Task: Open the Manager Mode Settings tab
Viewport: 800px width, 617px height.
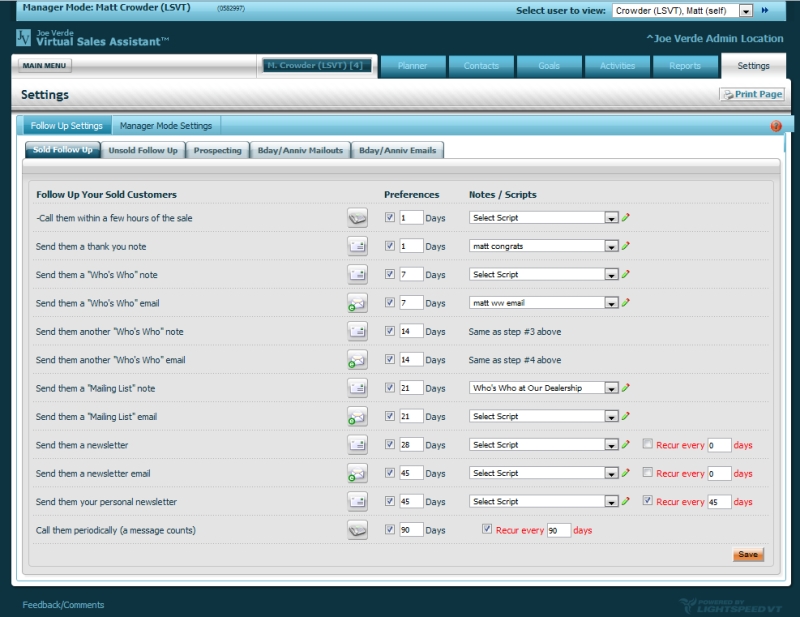Action: coord(166,126)
